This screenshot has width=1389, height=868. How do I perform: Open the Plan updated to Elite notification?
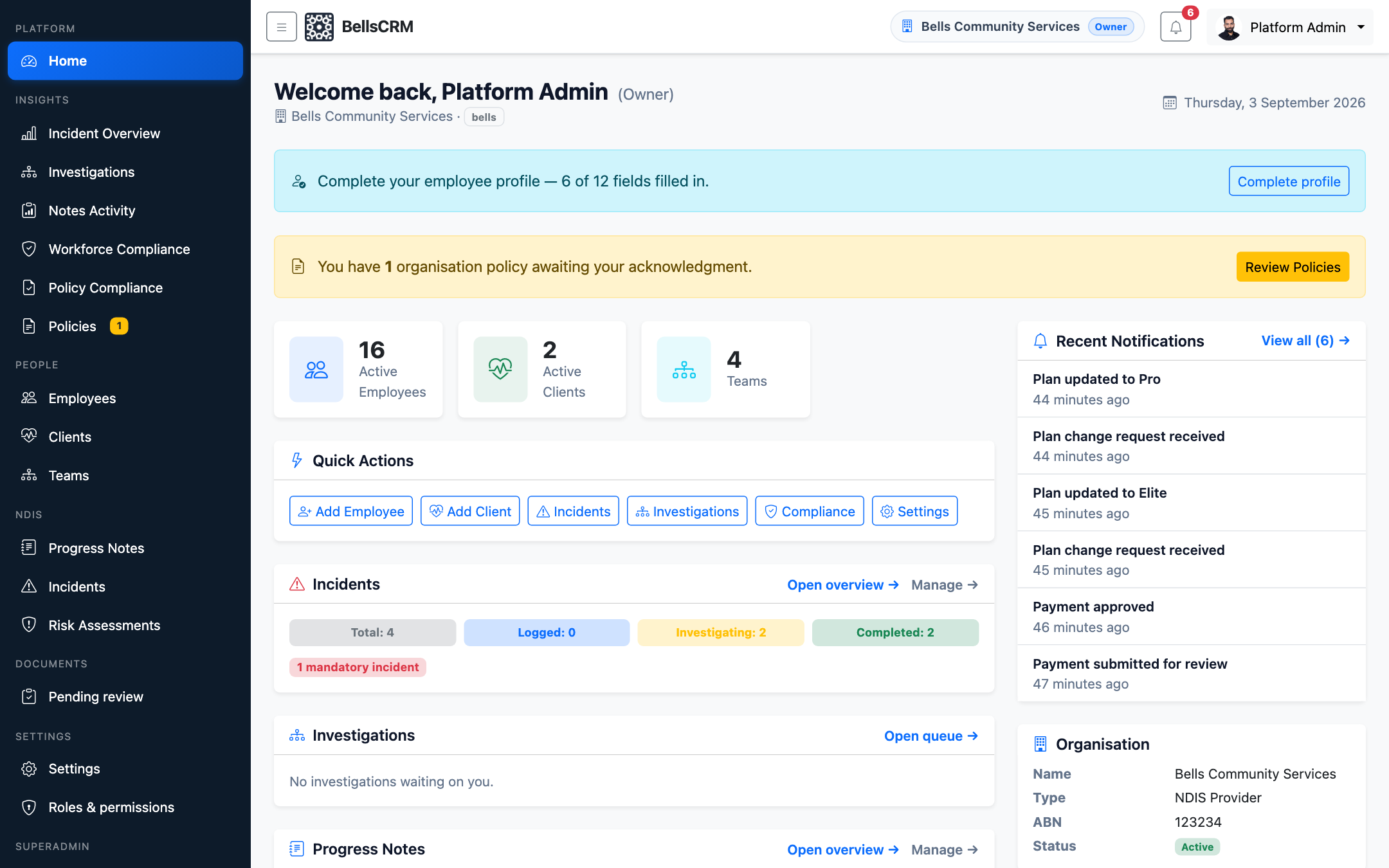(x=1192, y=503)
